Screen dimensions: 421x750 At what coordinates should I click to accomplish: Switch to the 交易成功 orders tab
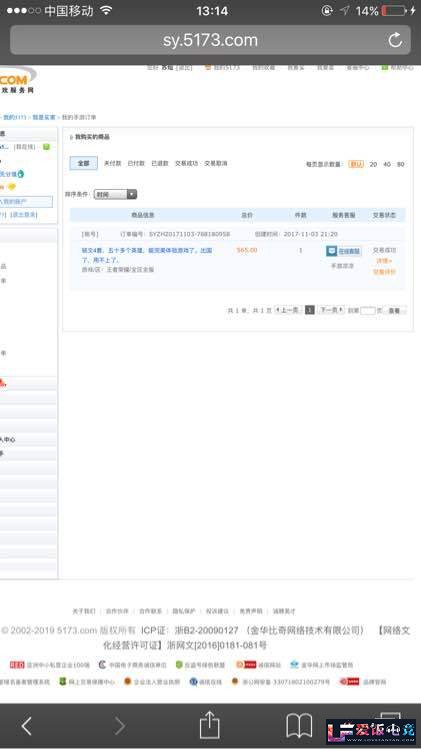pos(186,164)
